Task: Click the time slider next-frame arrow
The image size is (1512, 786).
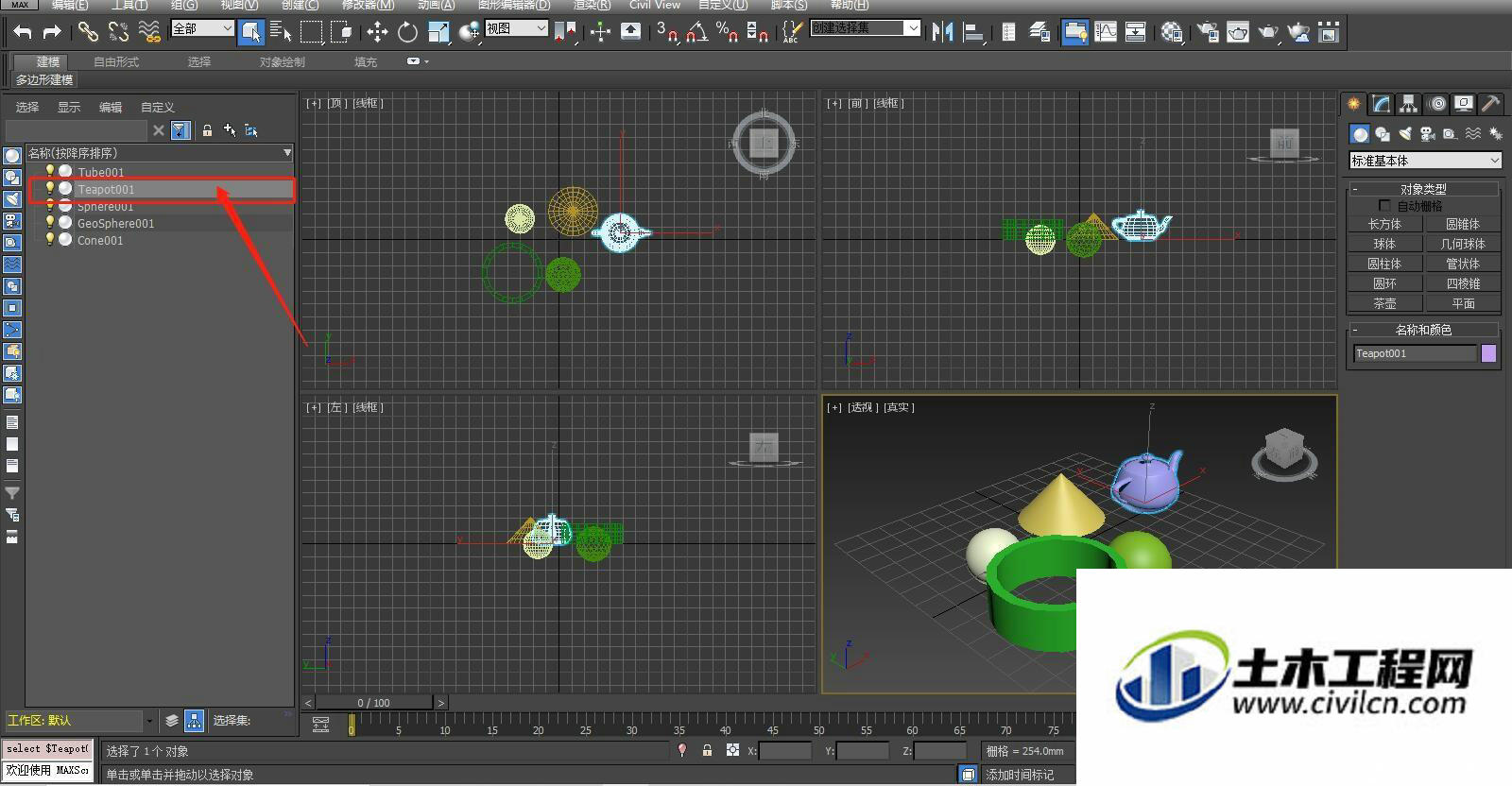Action: coord(440,703)
